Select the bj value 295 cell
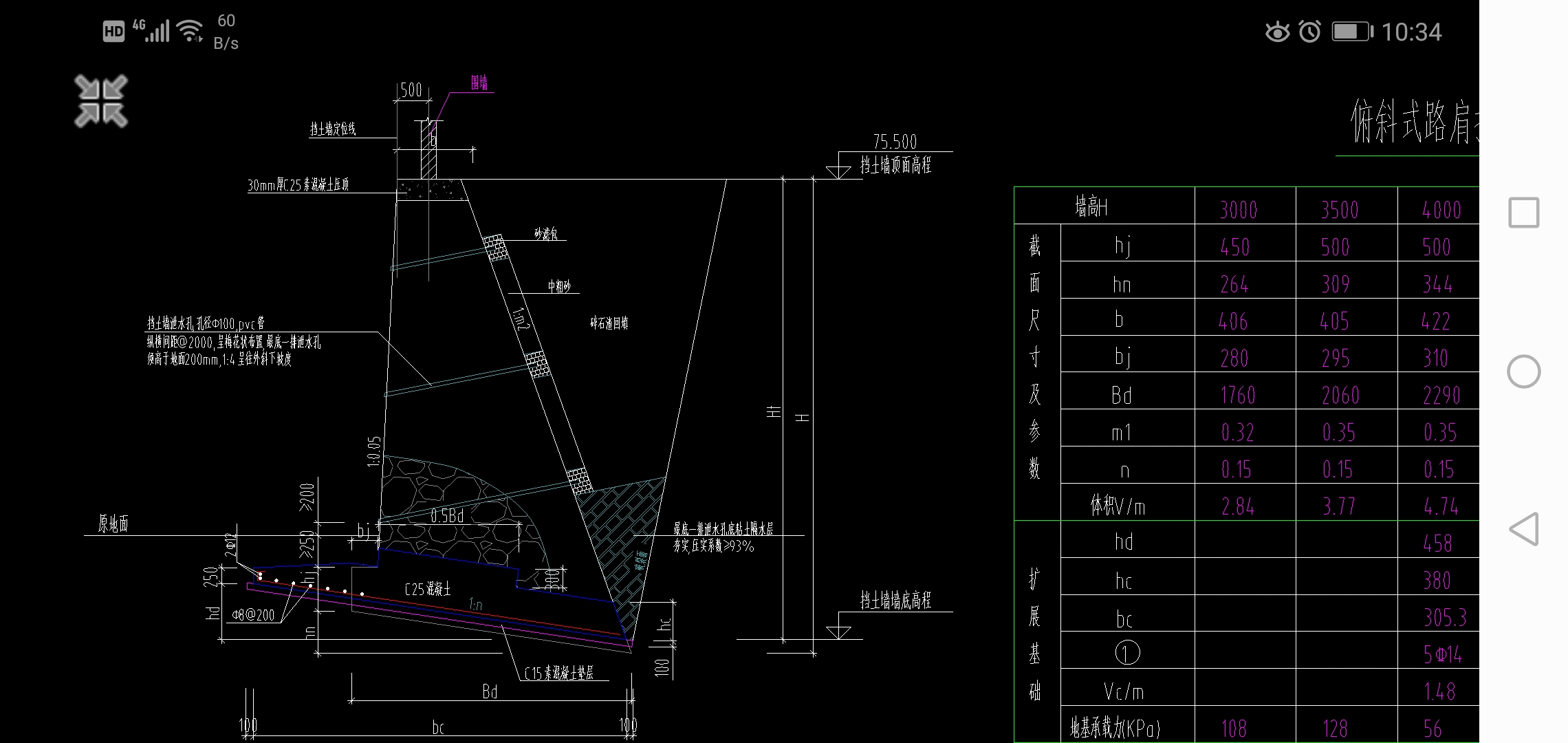The width and height of the screenshot is (1568, 743). pos(1347,354)
